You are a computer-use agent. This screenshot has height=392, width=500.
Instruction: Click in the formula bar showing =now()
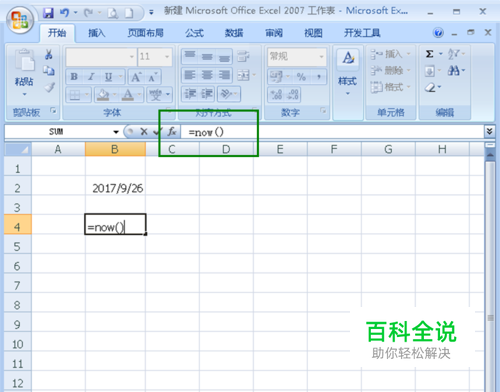coord(332,132)
